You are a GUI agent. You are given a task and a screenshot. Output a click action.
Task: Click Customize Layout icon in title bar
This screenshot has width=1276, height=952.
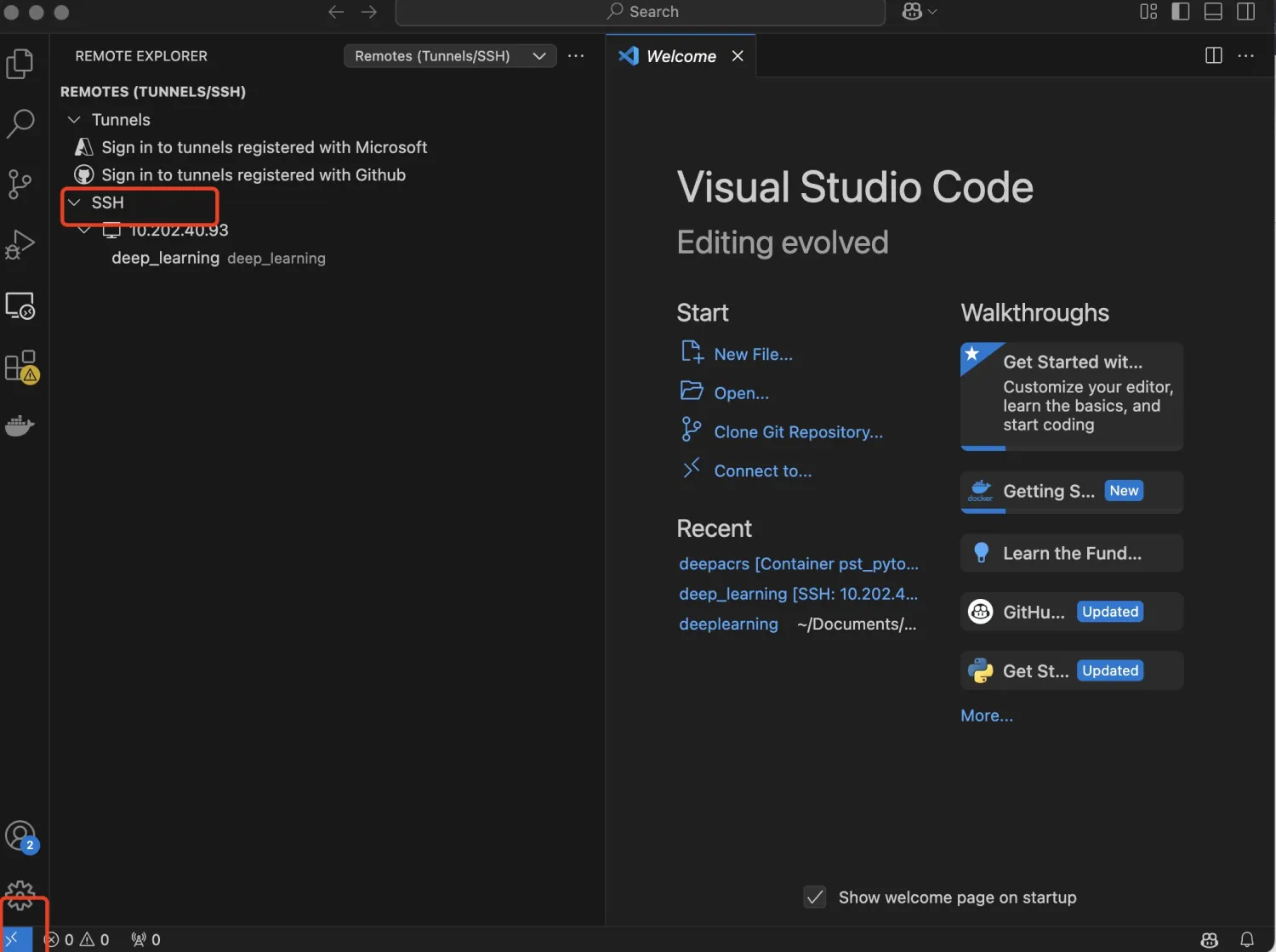(1148, 12)
